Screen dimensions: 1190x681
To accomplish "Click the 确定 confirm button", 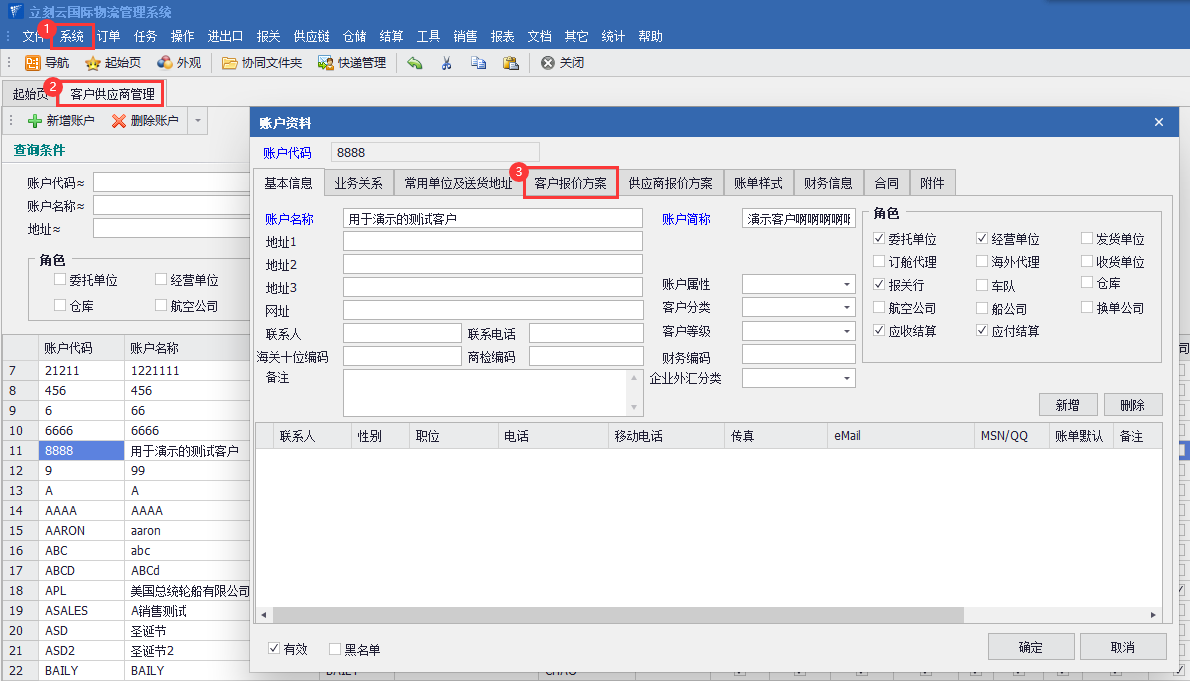I will [1030, 647].
